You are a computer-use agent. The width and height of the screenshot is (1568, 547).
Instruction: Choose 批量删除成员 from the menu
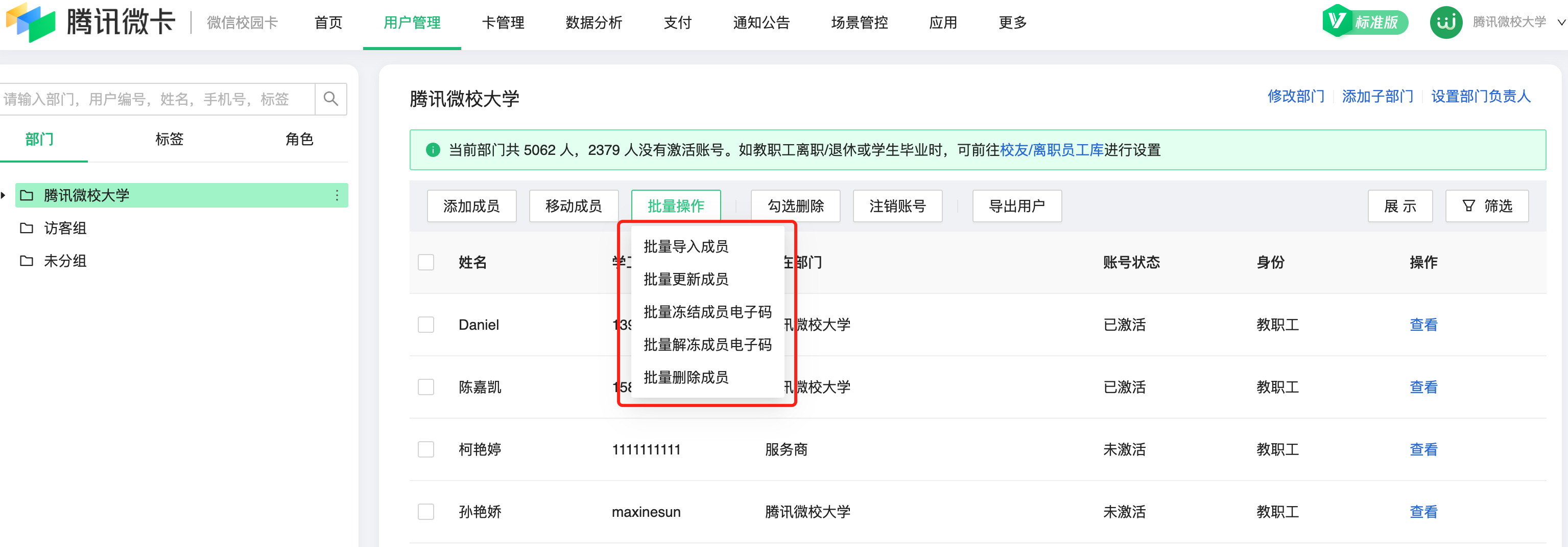[686, 377]
